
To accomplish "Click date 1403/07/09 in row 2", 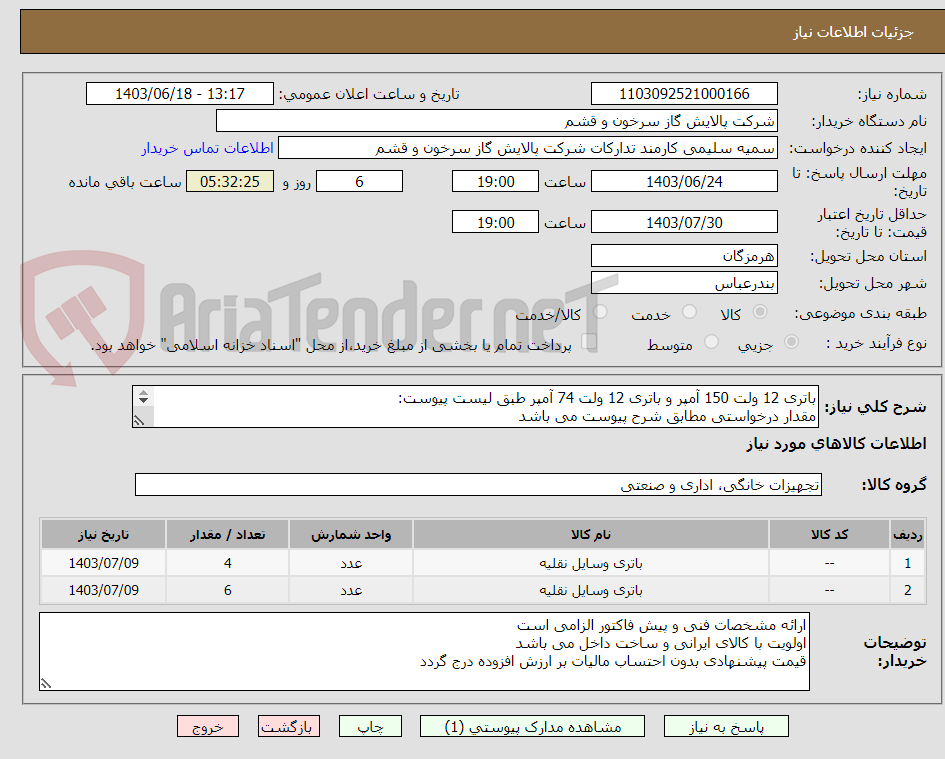I will pyautogui.click(x=103, y=590).
